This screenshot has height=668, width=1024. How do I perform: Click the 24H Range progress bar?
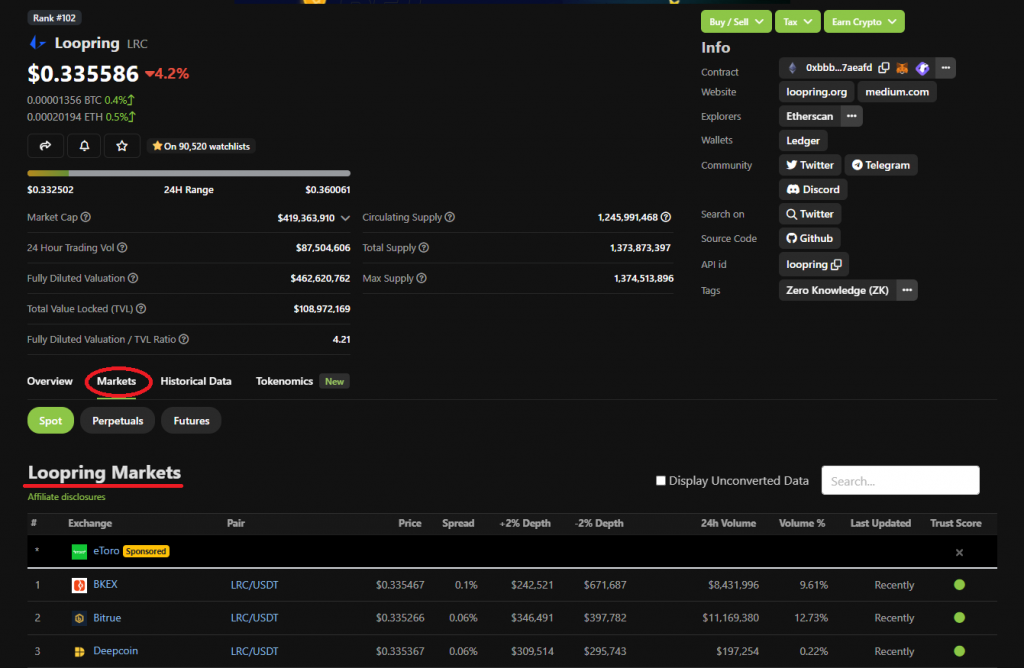point(189,173)
